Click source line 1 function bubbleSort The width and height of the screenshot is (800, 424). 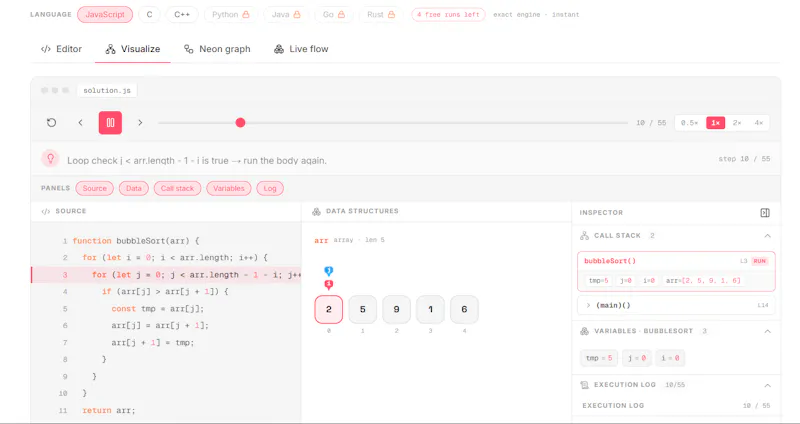(x=166, y=241)
